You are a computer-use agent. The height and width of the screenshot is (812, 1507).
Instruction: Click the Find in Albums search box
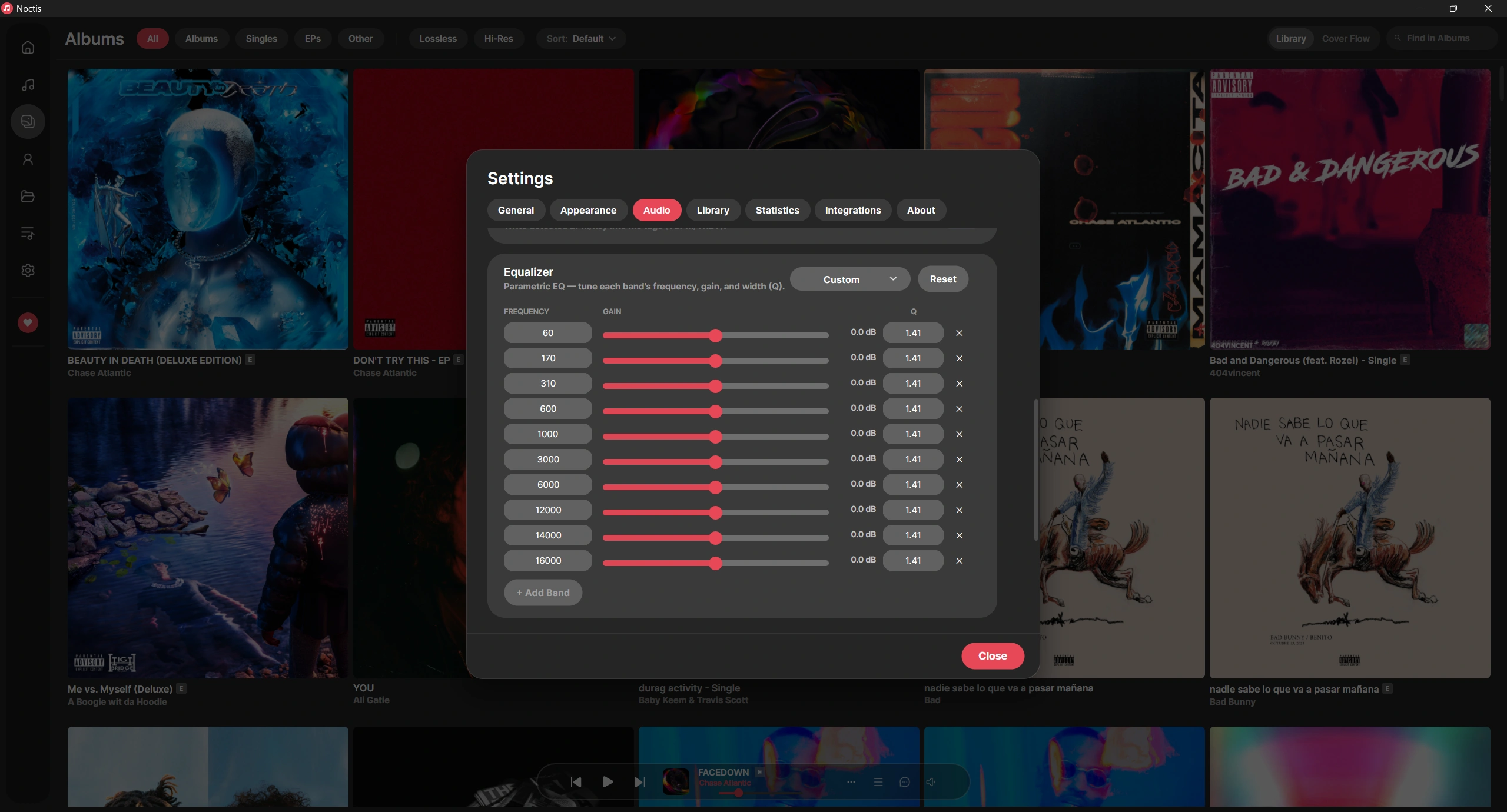coord(1442,38)
